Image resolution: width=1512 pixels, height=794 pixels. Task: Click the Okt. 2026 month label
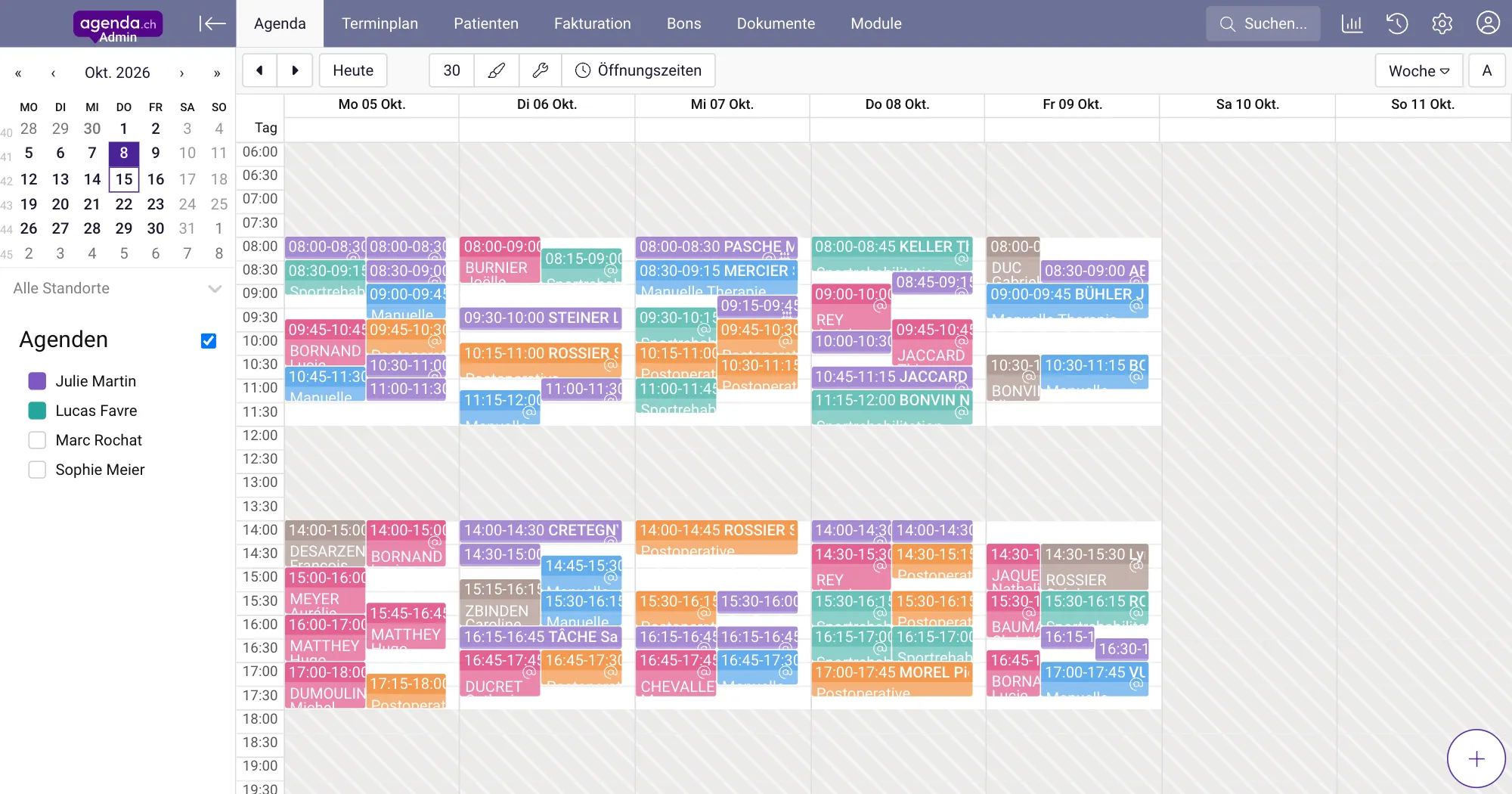pyautogui.click(x=117, y=73)
